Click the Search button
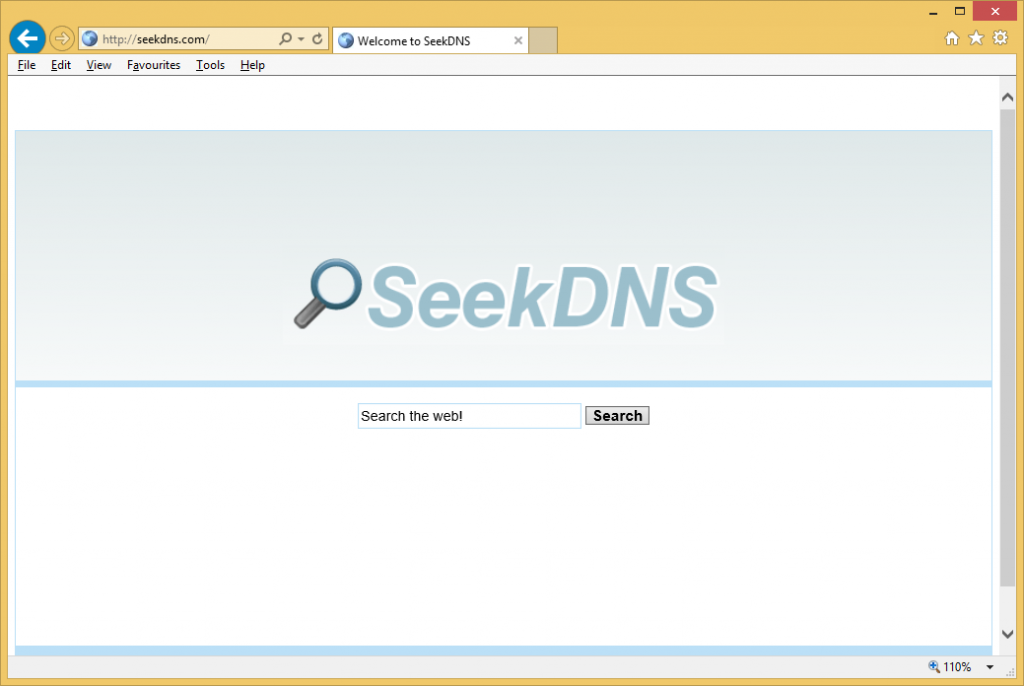The height and width of the screenshot is (686, 1024). [617, 416]
